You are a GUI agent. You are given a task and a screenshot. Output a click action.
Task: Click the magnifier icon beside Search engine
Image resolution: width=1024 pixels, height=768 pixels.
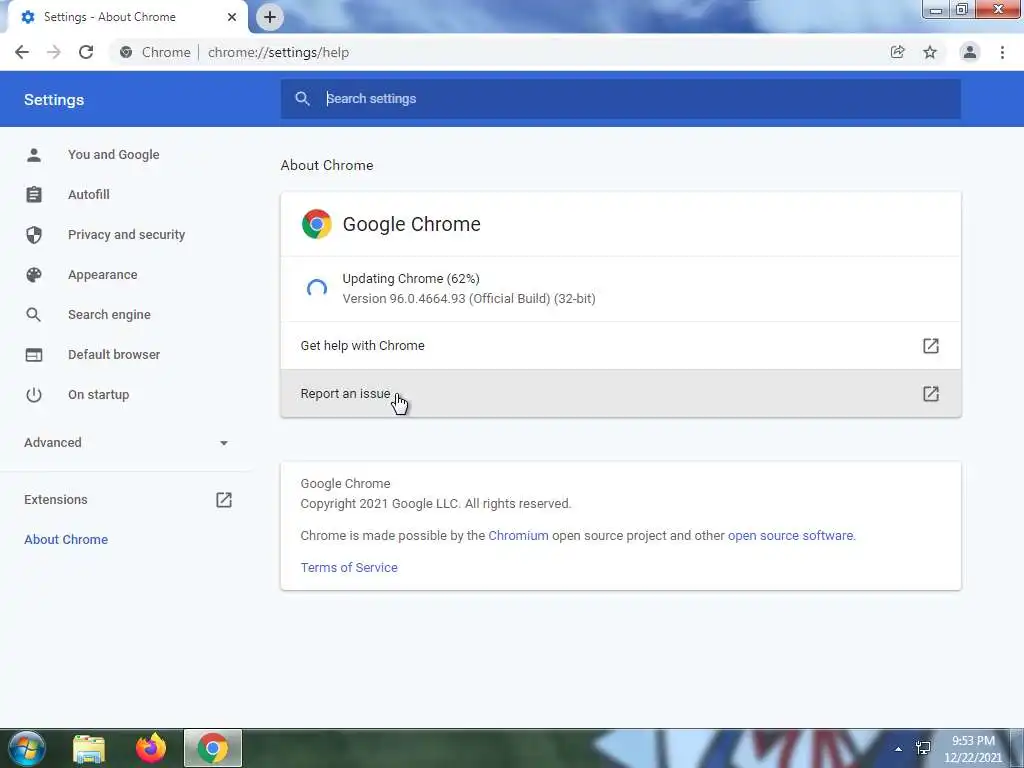click(34, 315)
